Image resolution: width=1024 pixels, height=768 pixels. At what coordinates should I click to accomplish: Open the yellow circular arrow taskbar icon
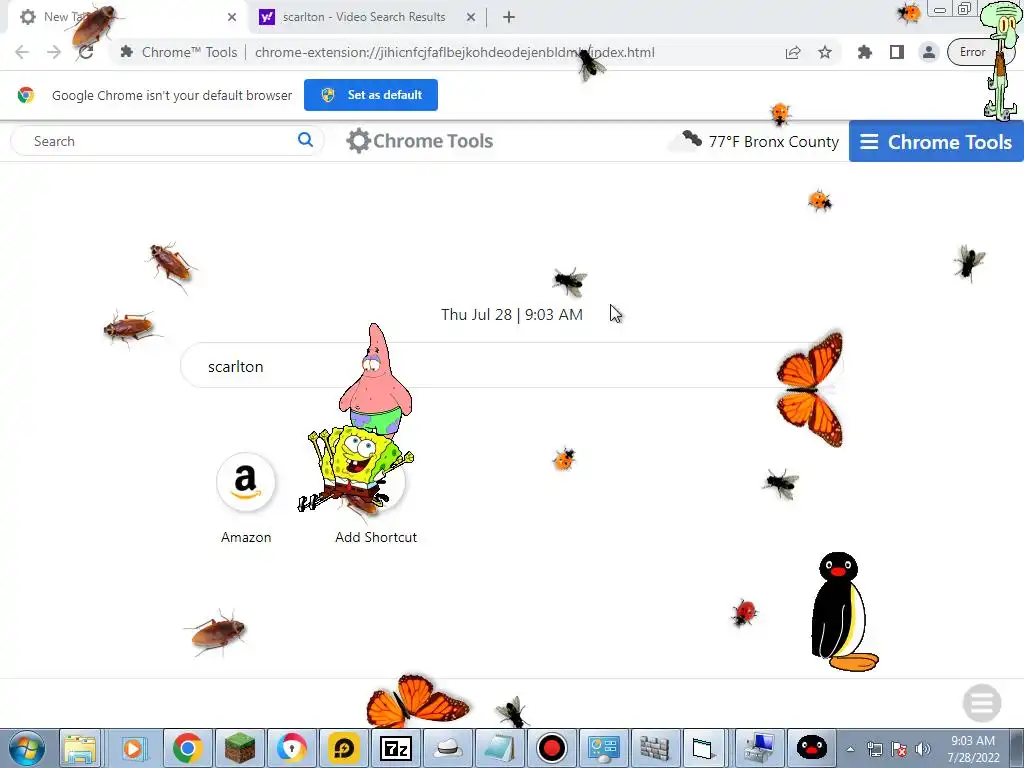click(x=344, y=748)
